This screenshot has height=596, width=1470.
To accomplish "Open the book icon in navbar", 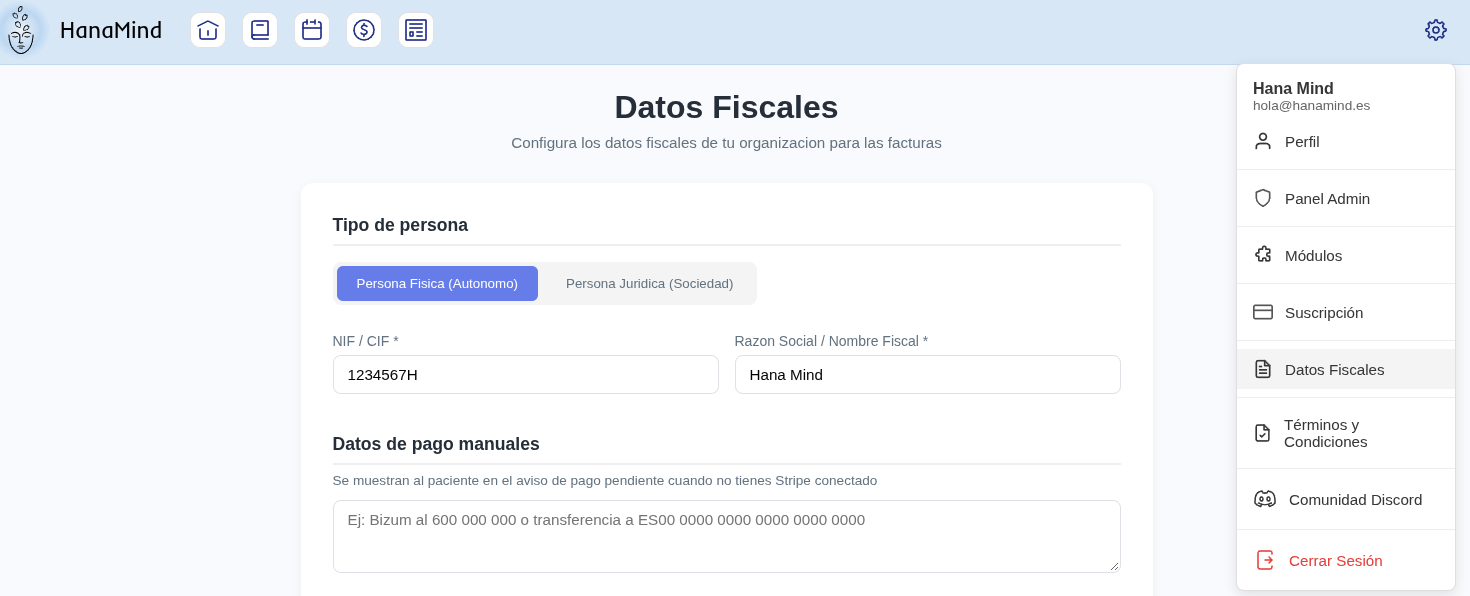I will pyautogui.click(x=260, y=30).
